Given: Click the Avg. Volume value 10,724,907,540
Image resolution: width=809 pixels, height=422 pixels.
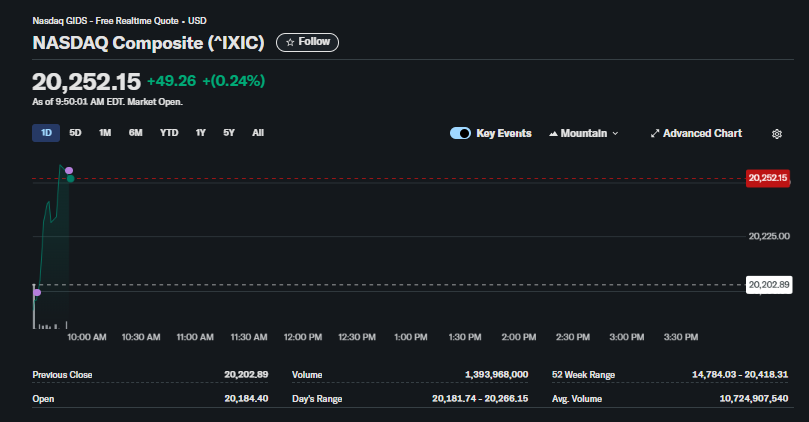Looking at the screenshot, I should (754, 399).
